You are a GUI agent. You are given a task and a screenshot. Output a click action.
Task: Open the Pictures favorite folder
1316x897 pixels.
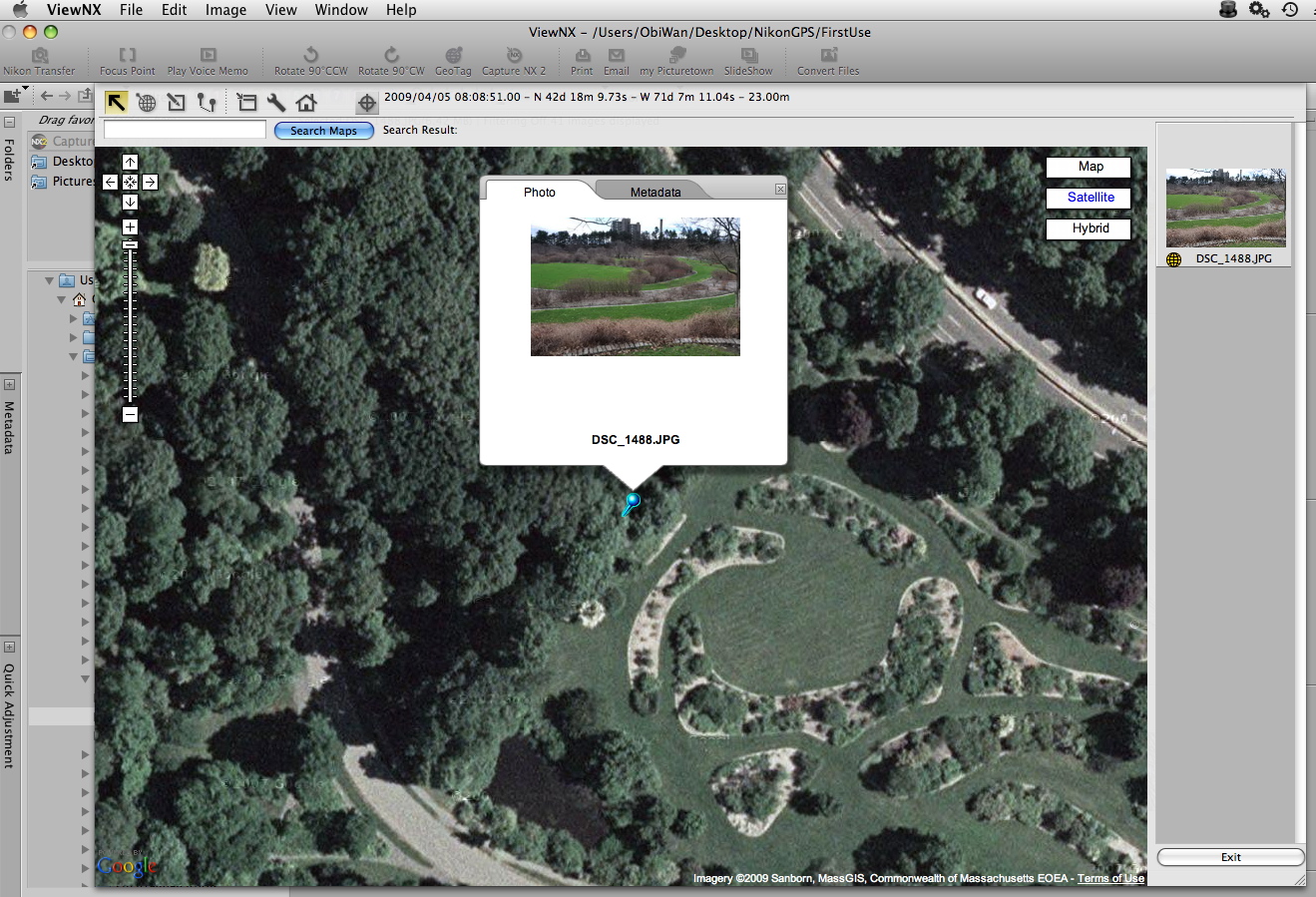[63, 182]
